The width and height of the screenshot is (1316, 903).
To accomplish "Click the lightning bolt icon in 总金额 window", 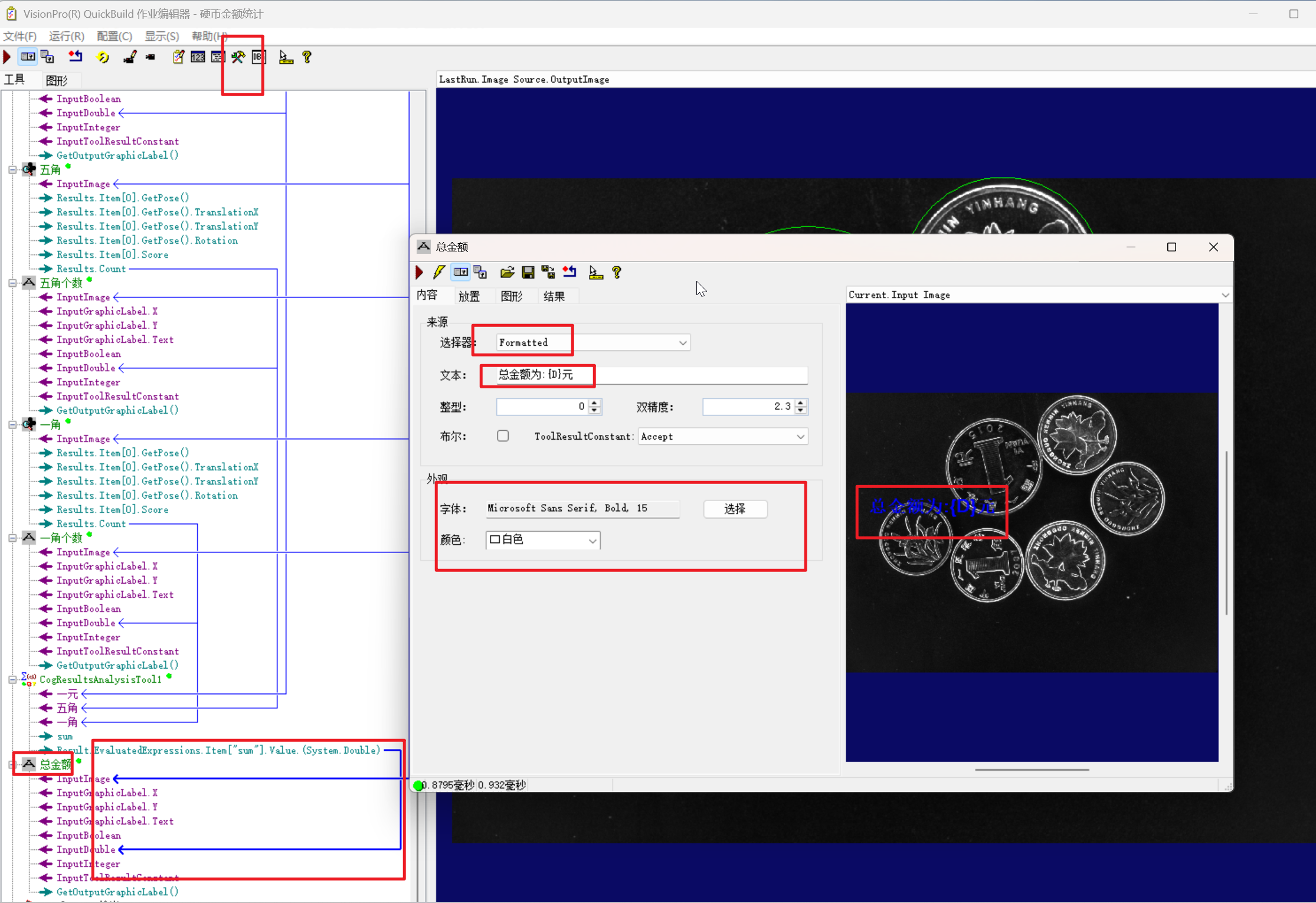I will click(439, 272).
